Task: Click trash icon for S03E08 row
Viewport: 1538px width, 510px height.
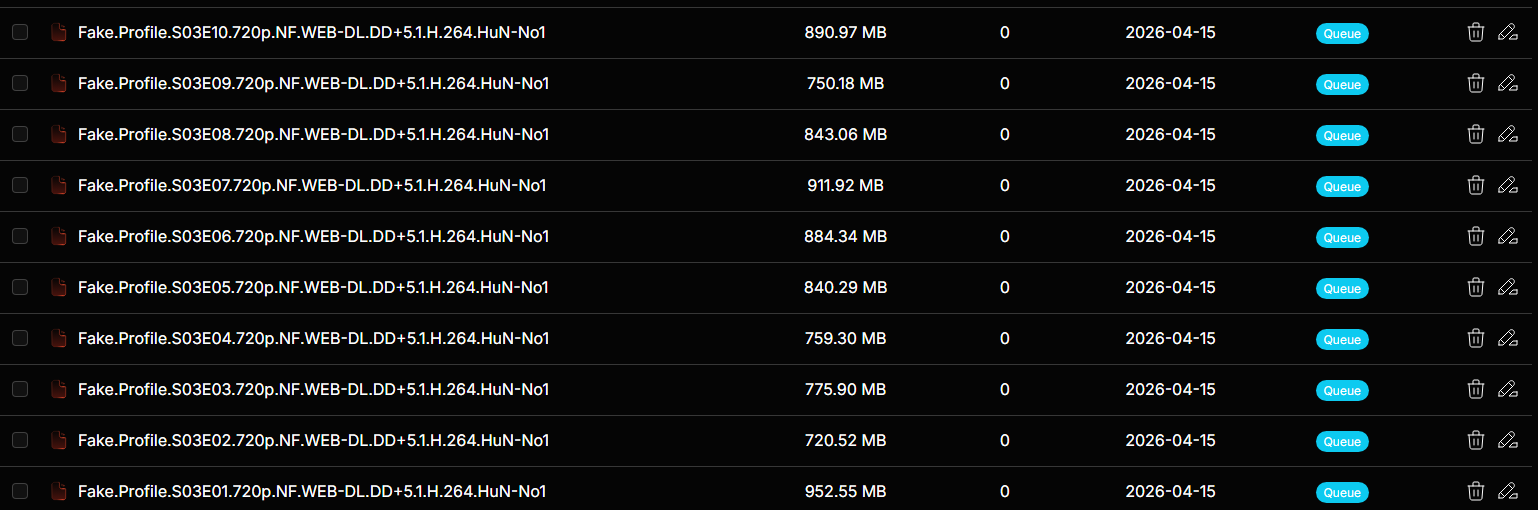Action: (x=1475, y=134)
